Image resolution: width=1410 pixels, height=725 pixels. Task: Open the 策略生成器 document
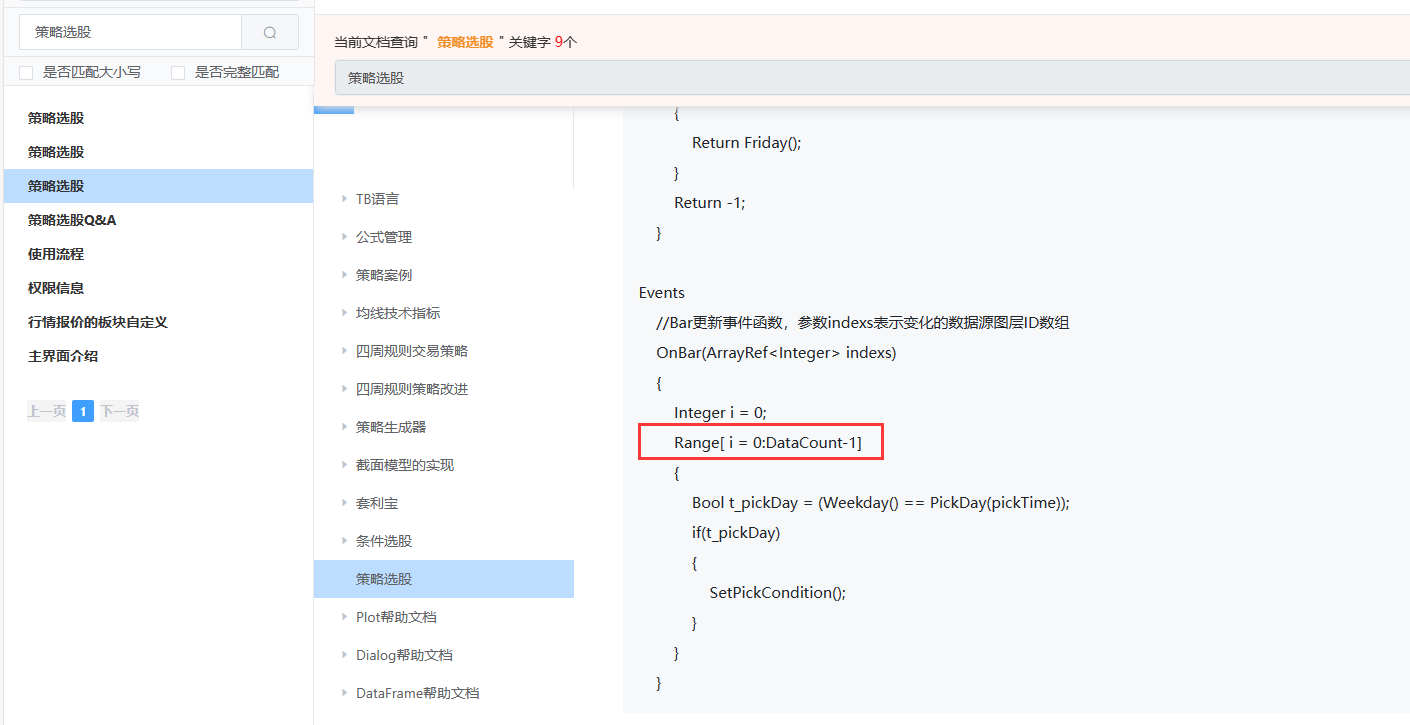click(x=391, y=427)
